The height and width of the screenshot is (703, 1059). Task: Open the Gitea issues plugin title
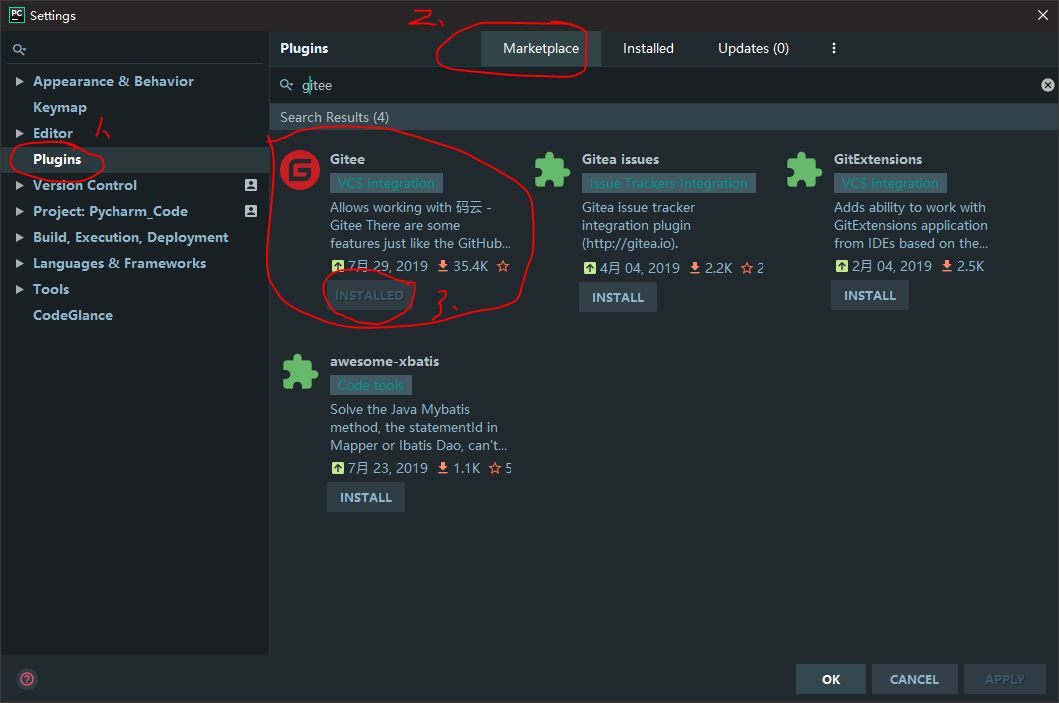coord(620,159)
